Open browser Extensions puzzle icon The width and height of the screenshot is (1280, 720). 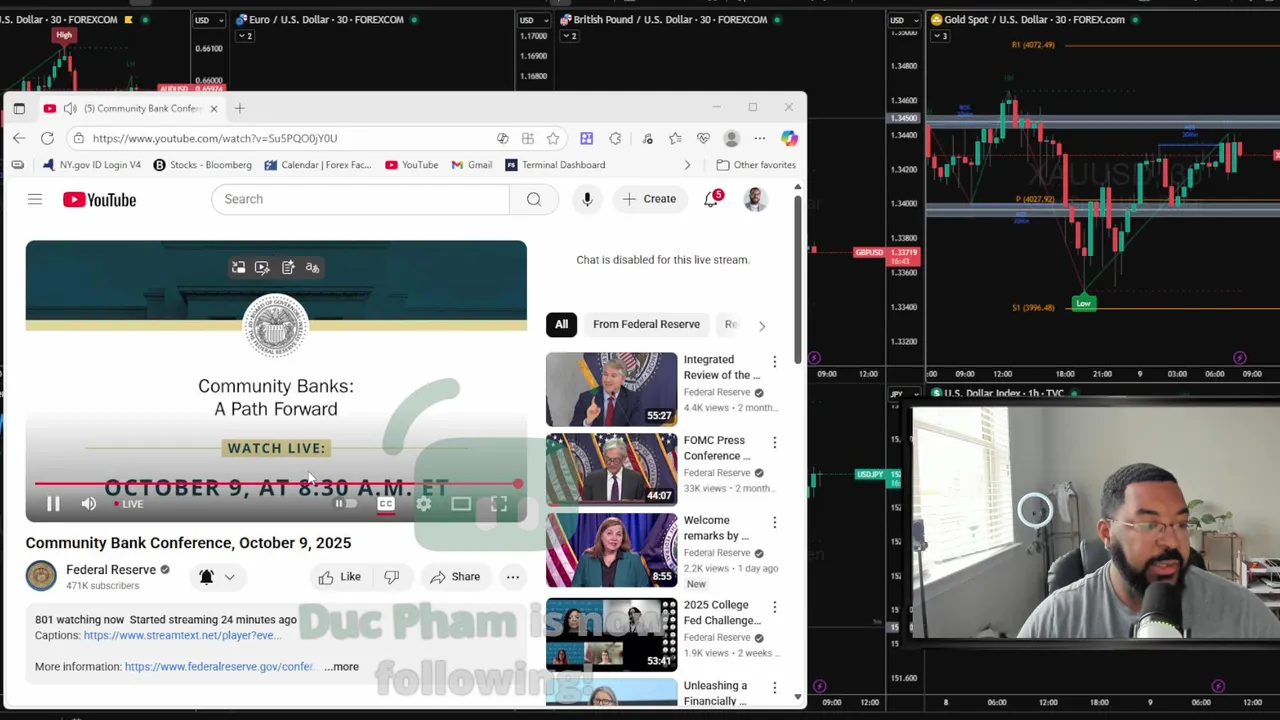(615, 138)
